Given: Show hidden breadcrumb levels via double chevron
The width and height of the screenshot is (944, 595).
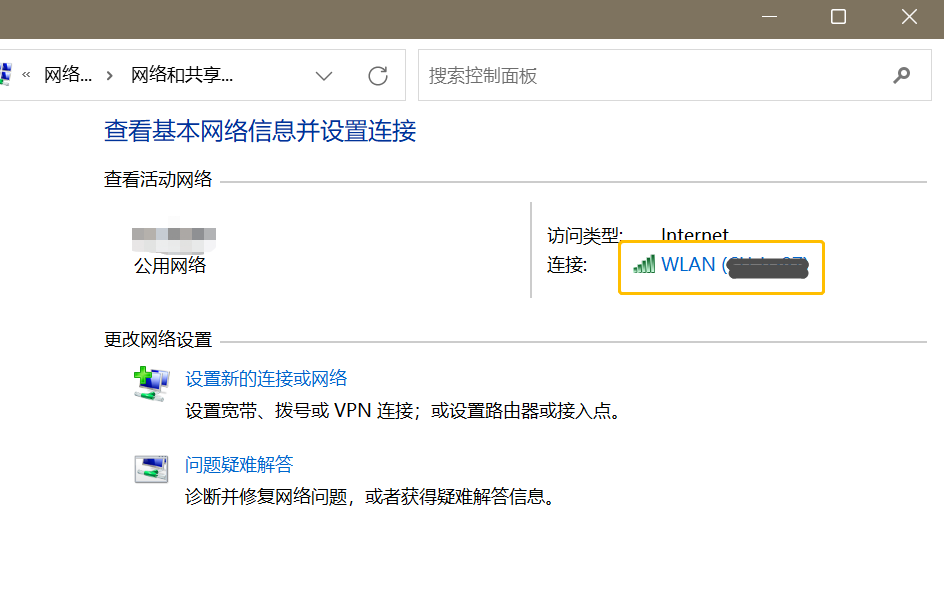Looking at the screenshot, I should (26, 75).
